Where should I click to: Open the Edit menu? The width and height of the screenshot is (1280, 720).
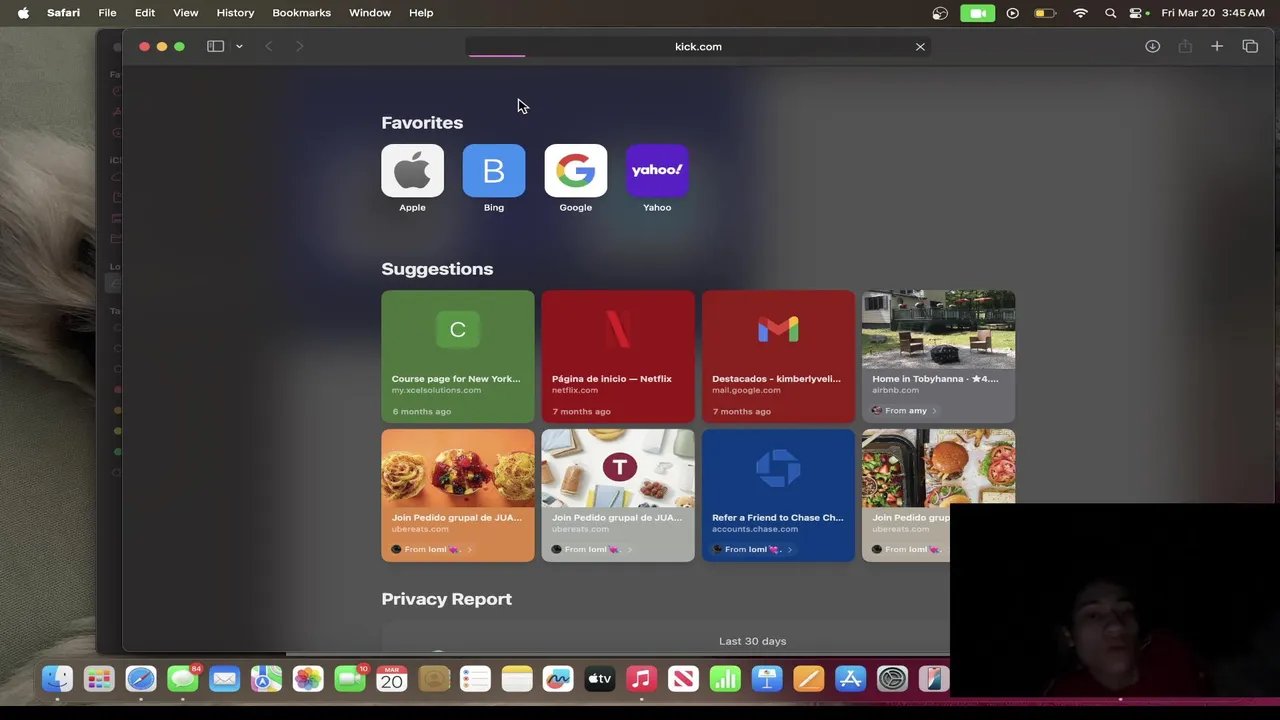point(145,13)
